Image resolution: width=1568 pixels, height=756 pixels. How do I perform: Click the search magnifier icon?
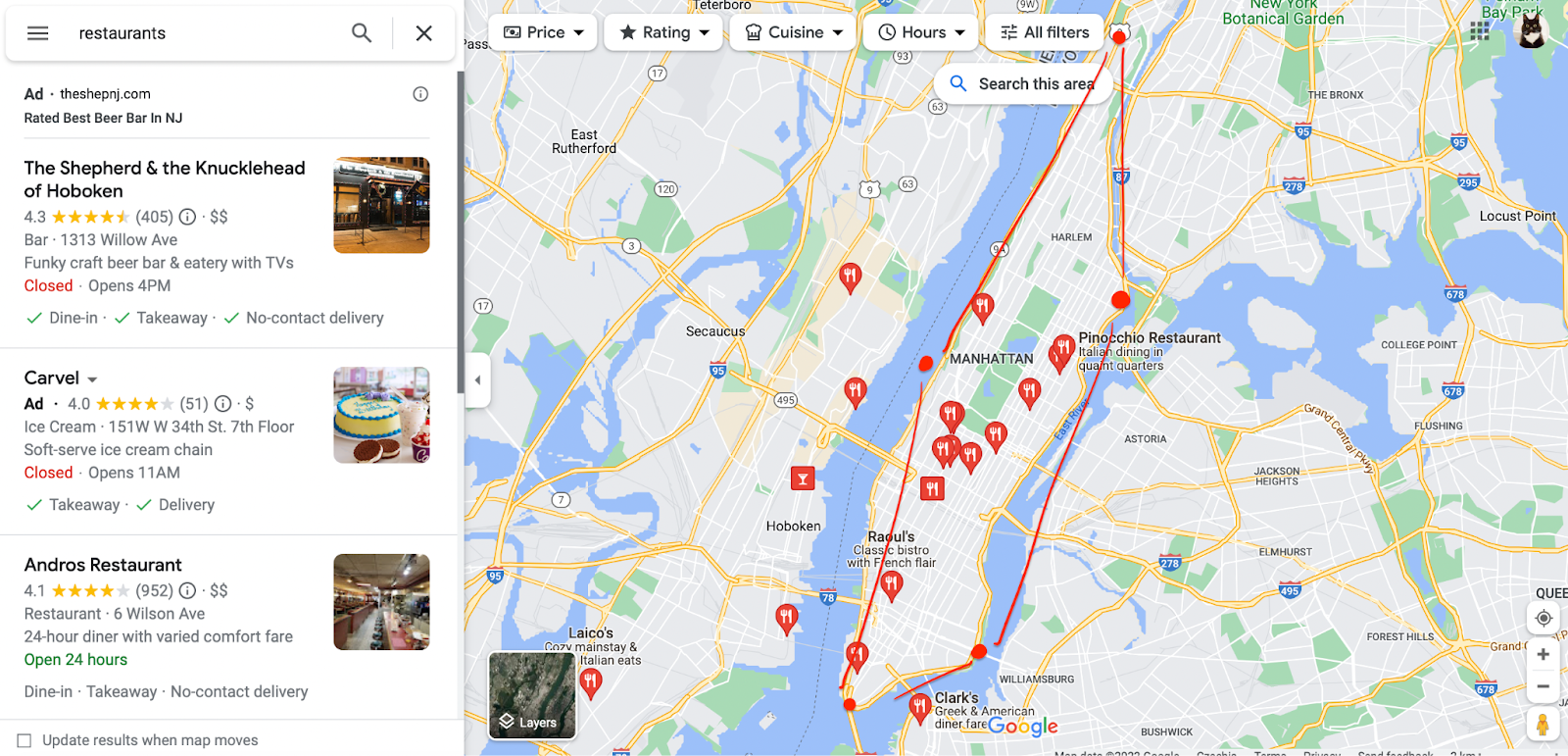pos(362,33)
